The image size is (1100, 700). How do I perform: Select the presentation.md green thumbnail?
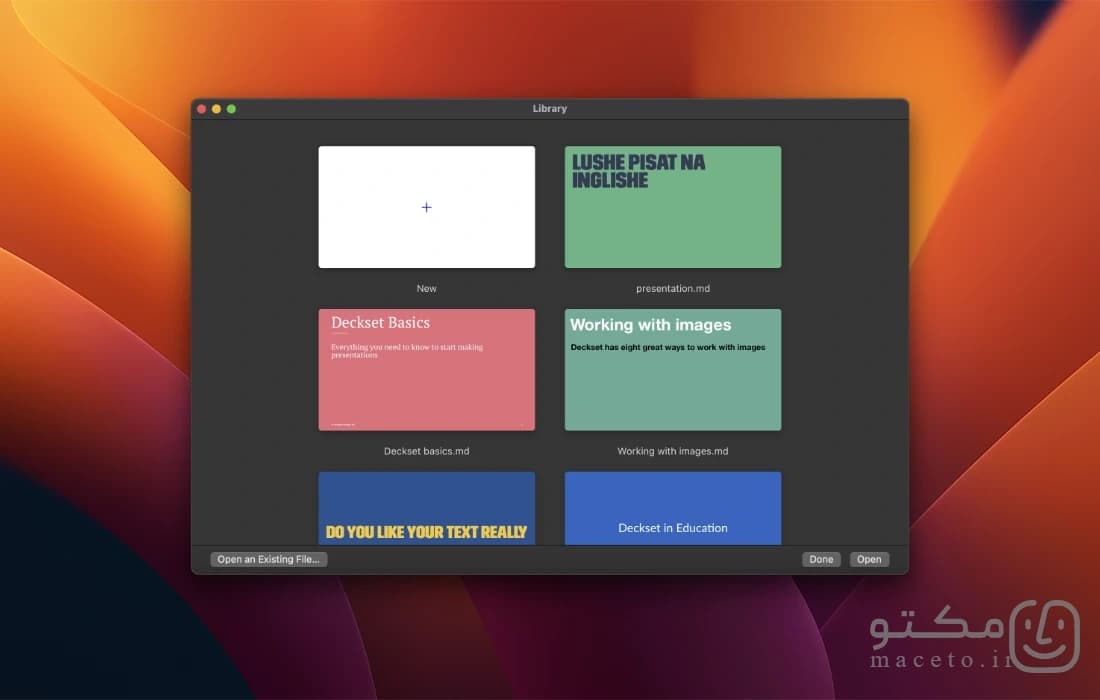[673, 207]
